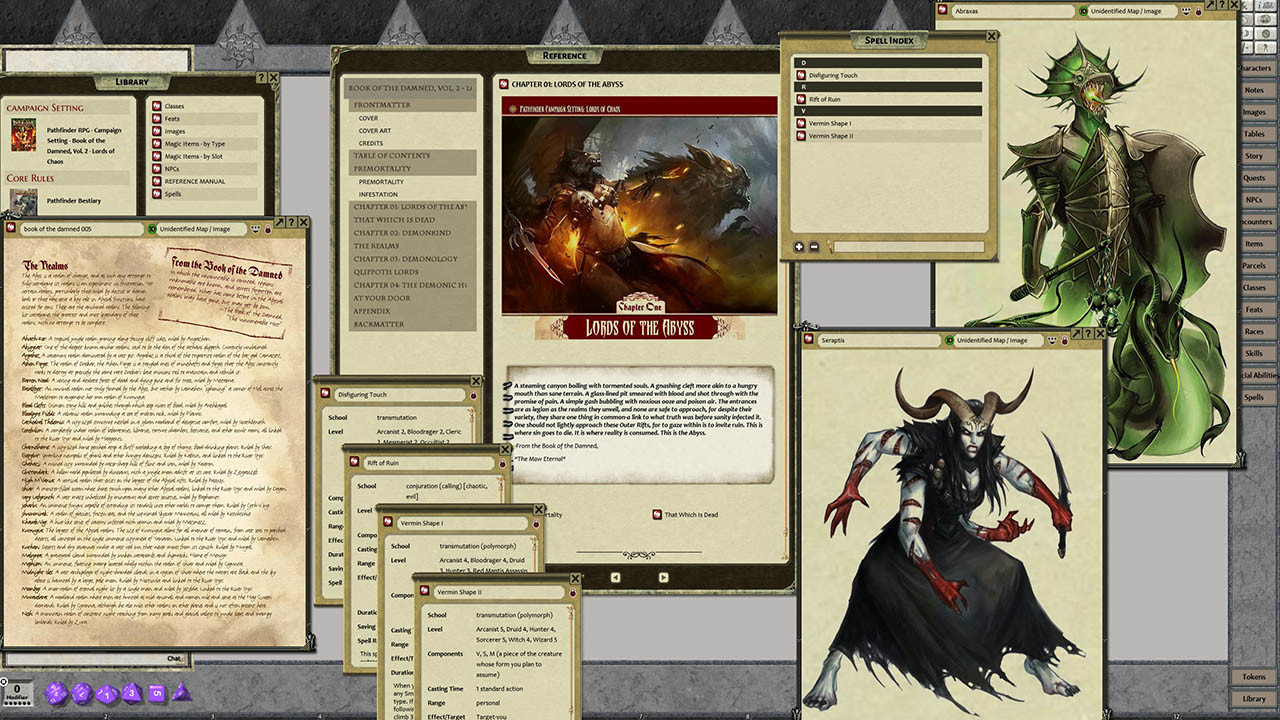Screen dimensions: 1280x720
Task: Toggle the identified status on the Abraxas image
Action: pyautogui.click(x=1084, y=11)
